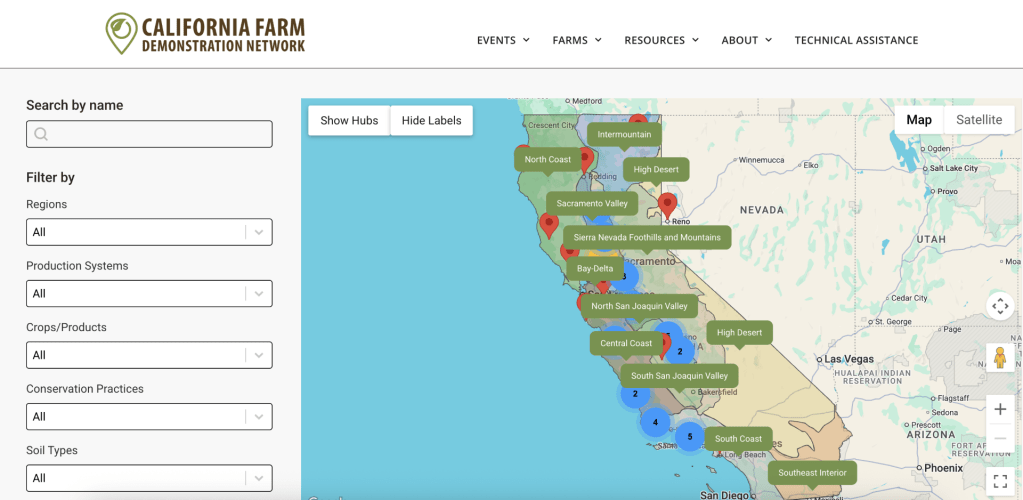Go to Technical Assistance page
The image size is (1023, 500).
coord(856,40)
